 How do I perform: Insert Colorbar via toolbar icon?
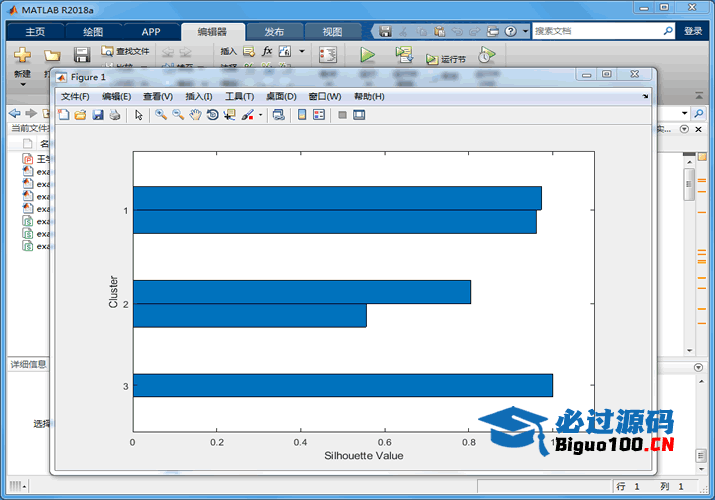[x=302, y=115]
